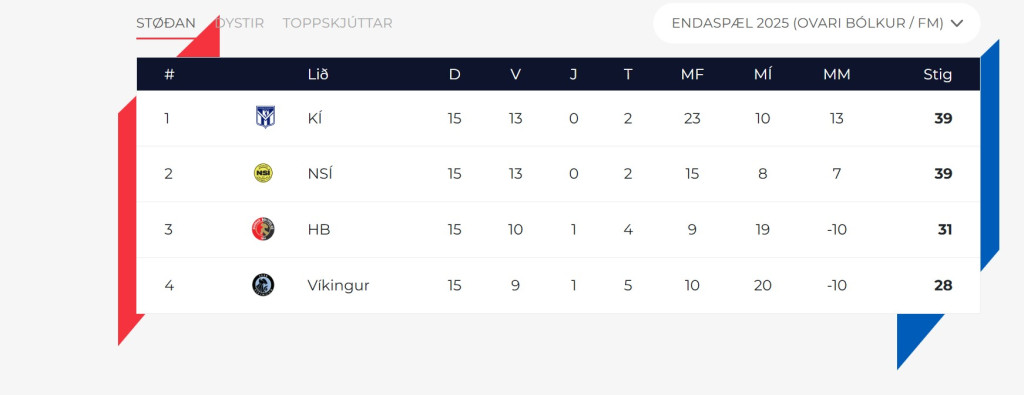Click the MF column header
The image size is (1024, 395).
click(x=692, y=74)
